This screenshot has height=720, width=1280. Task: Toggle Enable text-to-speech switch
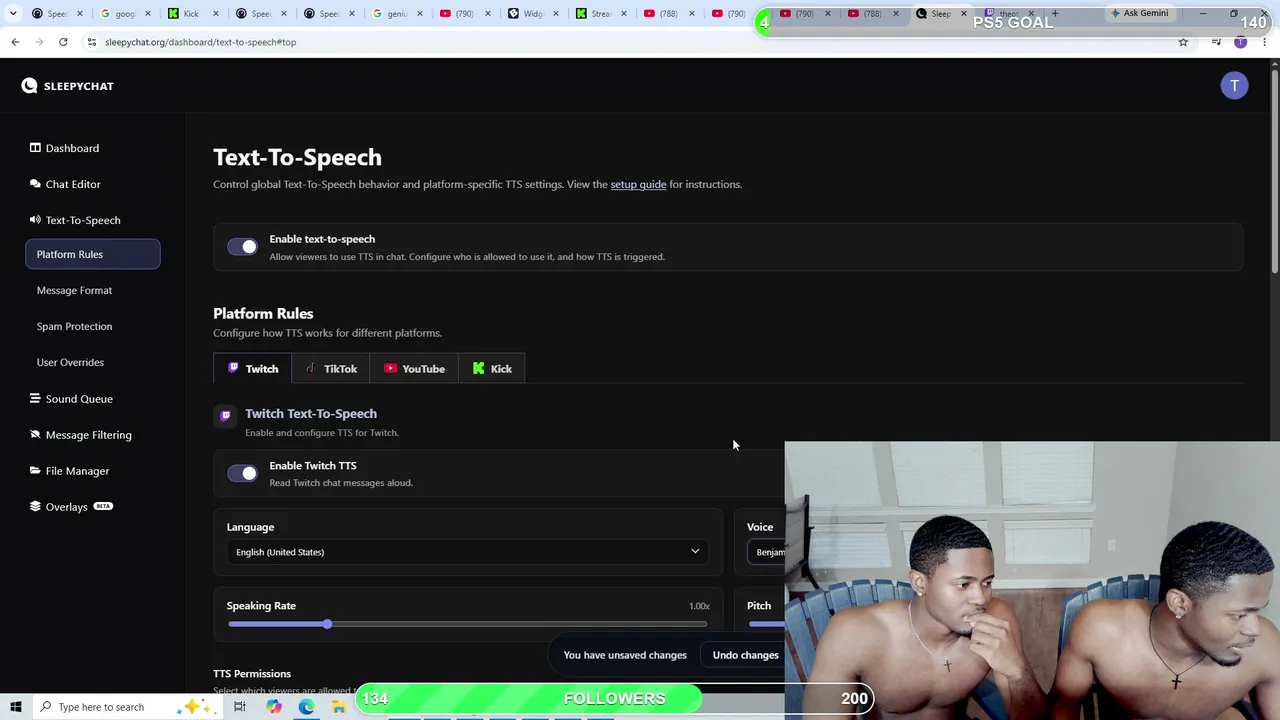pos(242,247)
